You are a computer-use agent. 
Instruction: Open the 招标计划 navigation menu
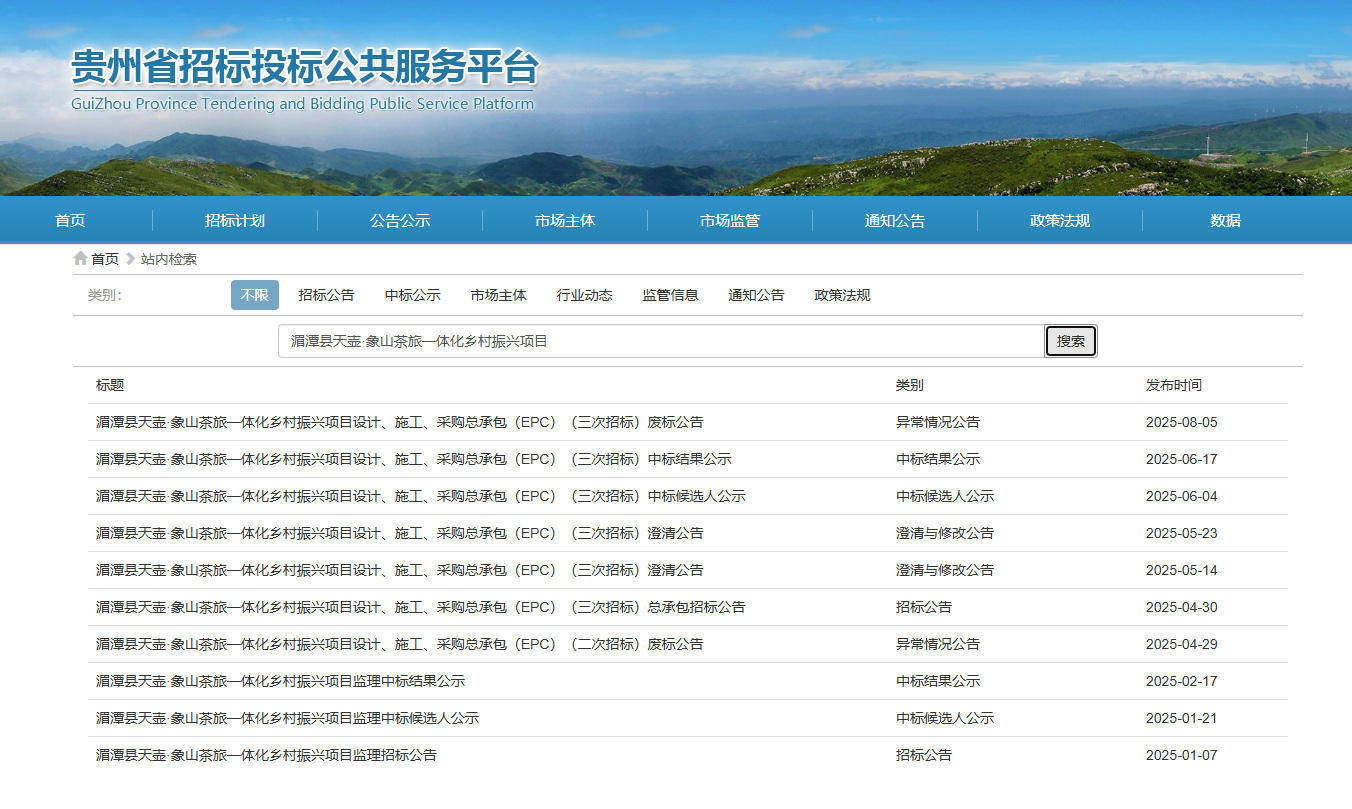tap(235, 221)
